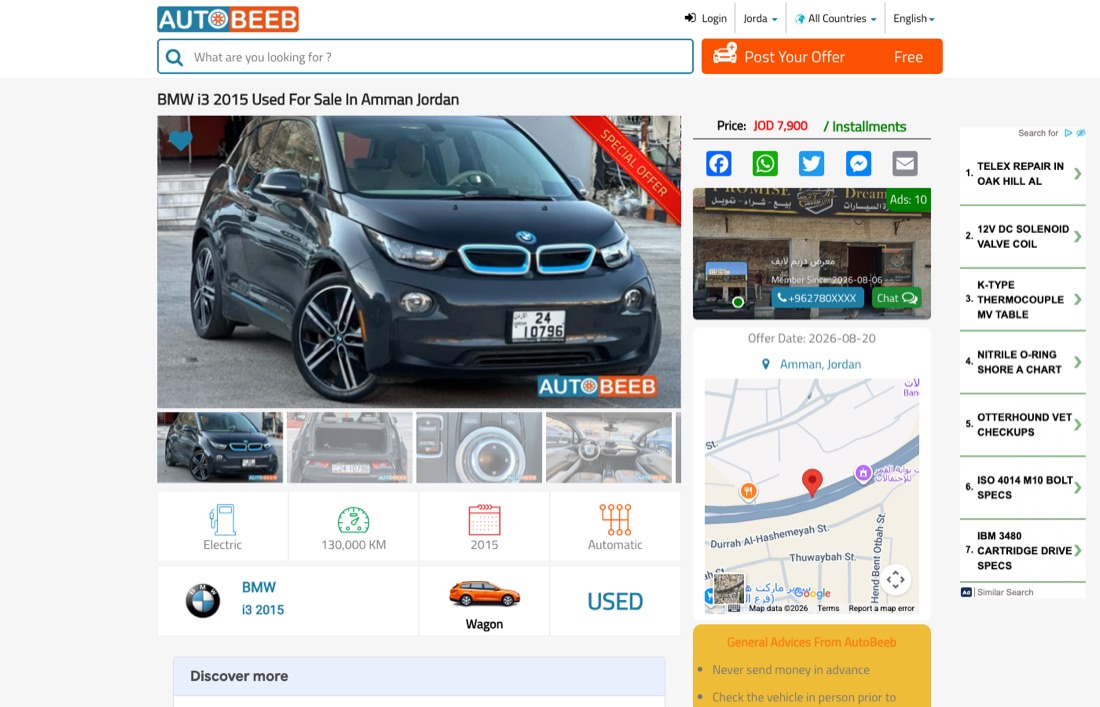Start a chat with the dealer

pyautogui.click(x=896, y=298)
